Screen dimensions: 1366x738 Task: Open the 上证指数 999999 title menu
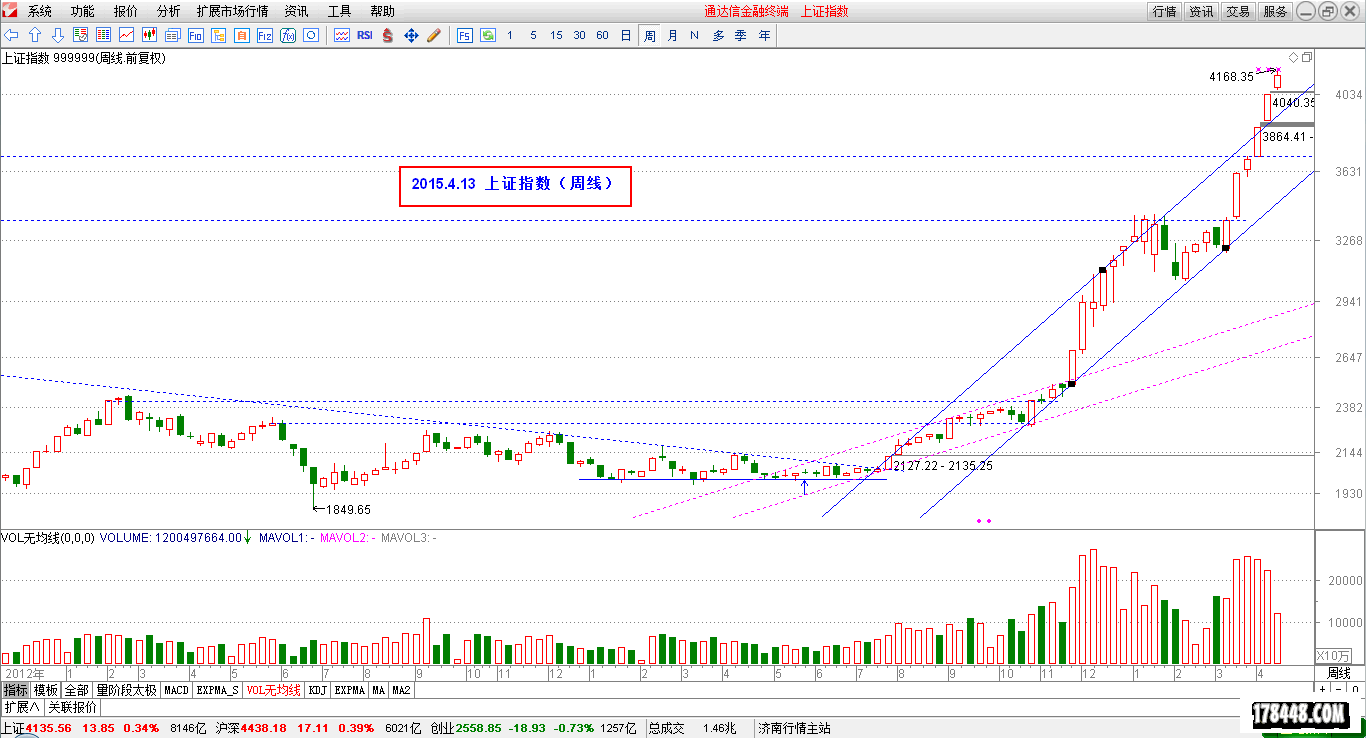[x=83, y=58]
